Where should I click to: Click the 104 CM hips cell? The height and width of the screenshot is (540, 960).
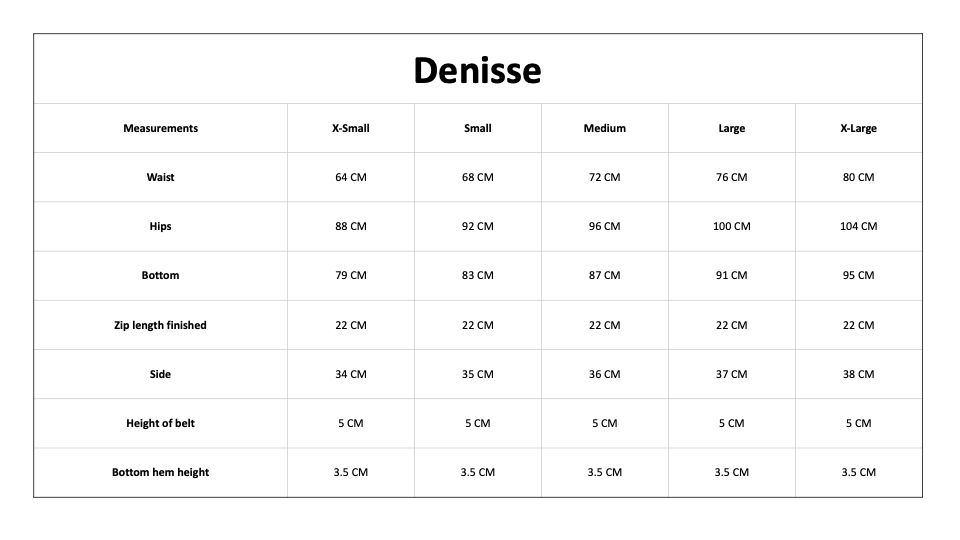[x=858, y=226]
